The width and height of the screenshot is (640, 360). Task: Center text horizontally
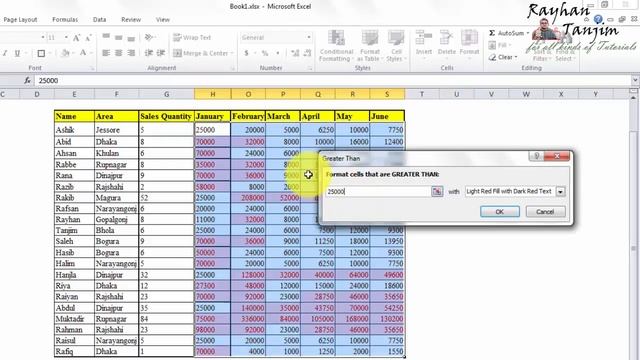point(118,53)
